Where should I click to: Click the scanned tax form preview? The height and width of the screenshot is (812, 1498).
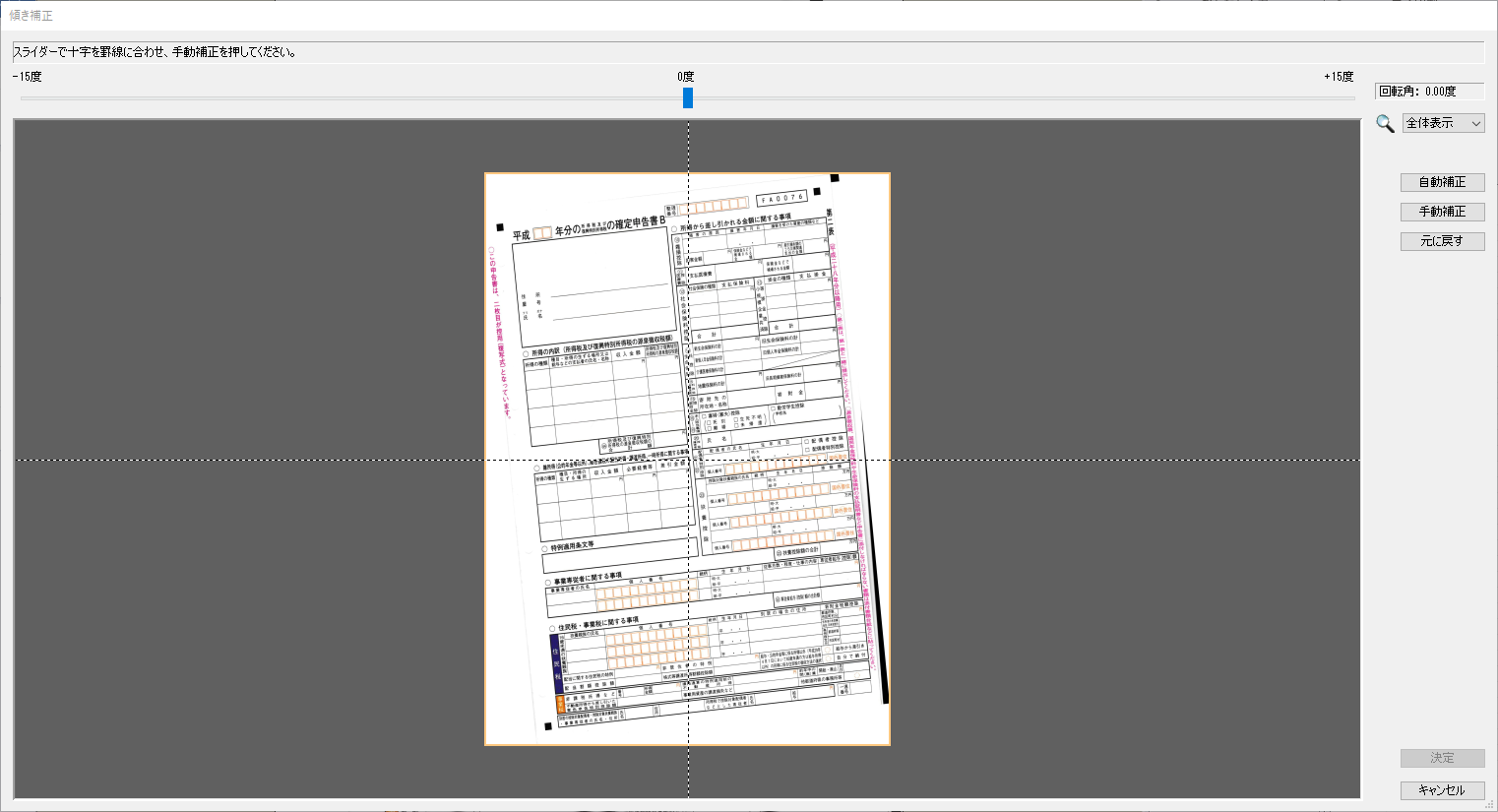click(687, 459)
